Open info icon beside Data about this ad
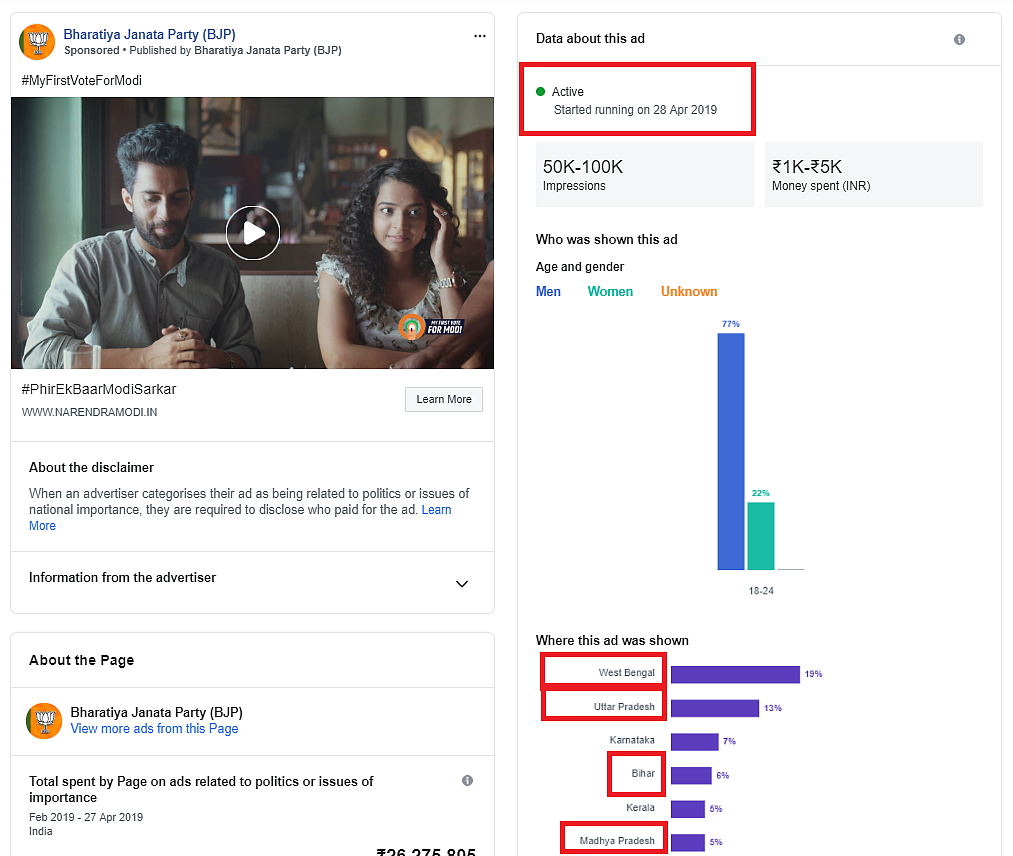The image size is (1013, 856). 959,39
